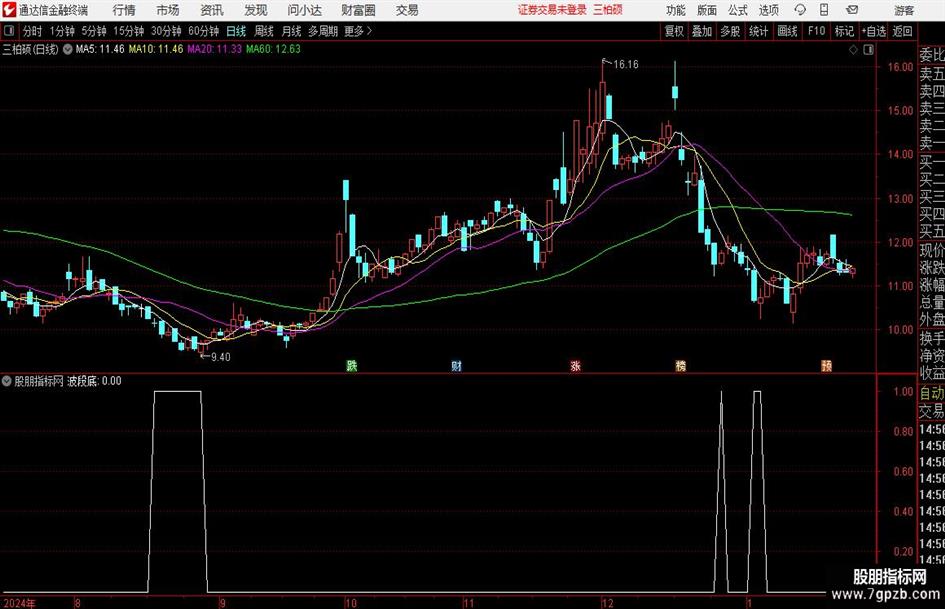Screen dimensions: 945x609
Task: Open the 选项 menu
Action: pos(768,10)
